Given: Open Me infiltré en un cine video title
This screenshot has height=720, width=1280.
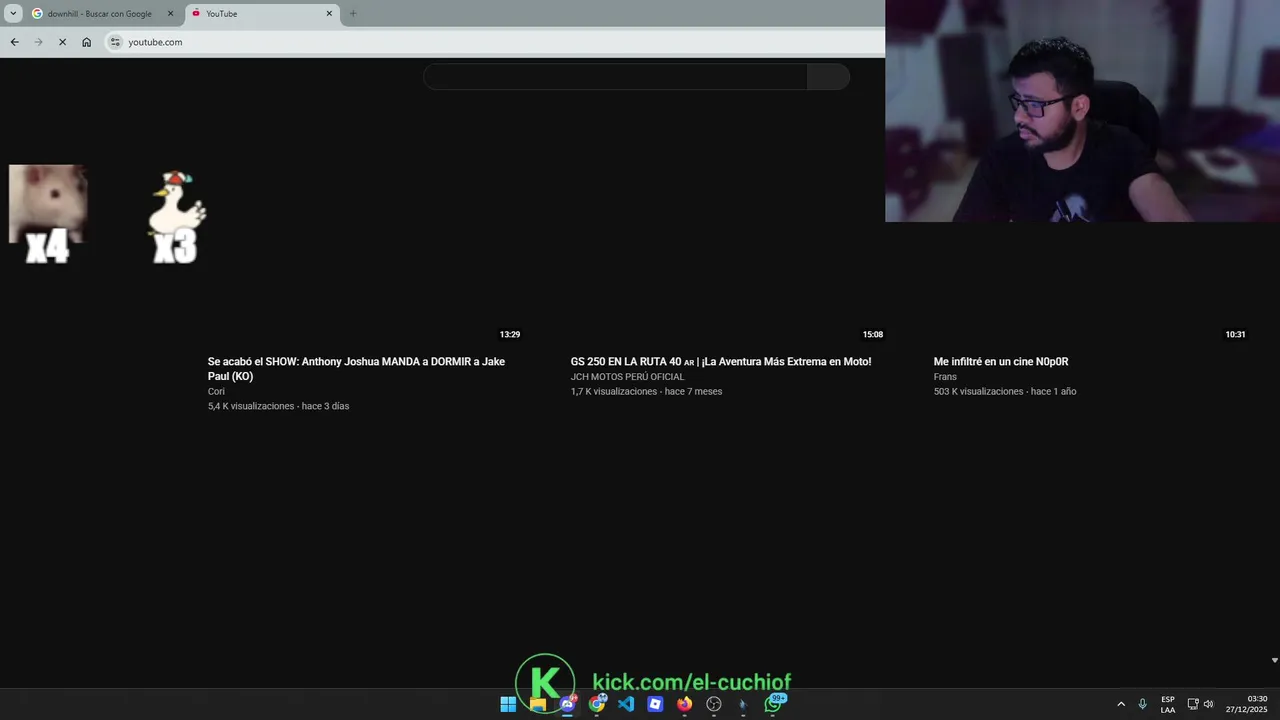Looking at the screenshot, I should (1001, 362).
